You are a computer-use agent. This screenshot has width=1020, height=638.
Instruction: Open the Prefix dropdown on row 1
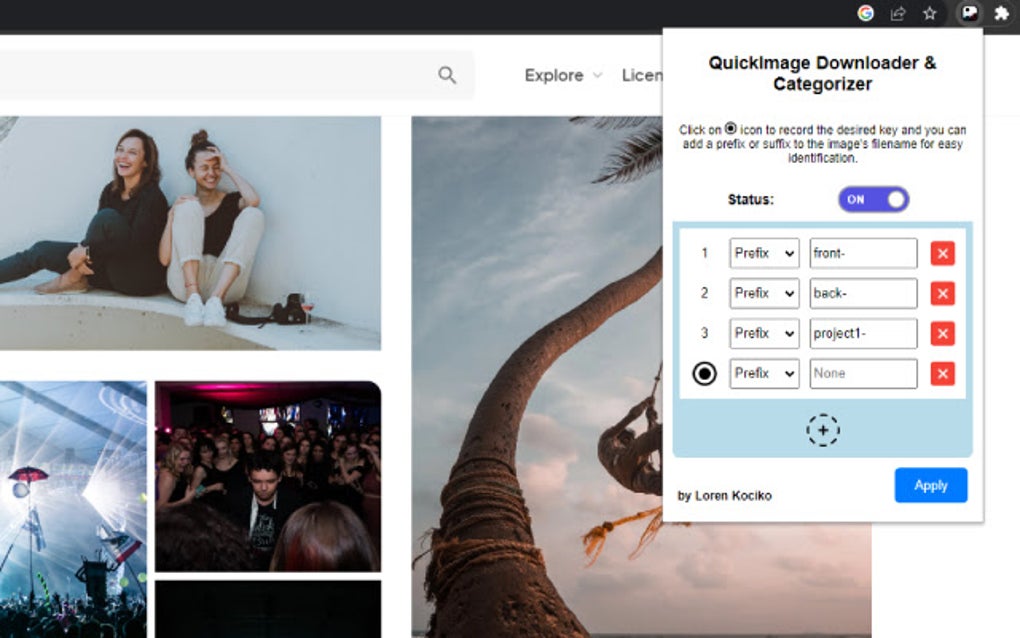(x=763, y=253)
